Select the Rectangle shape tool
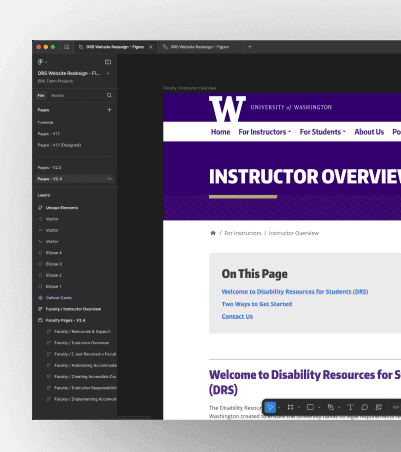Screen dimensions: 401x452 point(310,407)
